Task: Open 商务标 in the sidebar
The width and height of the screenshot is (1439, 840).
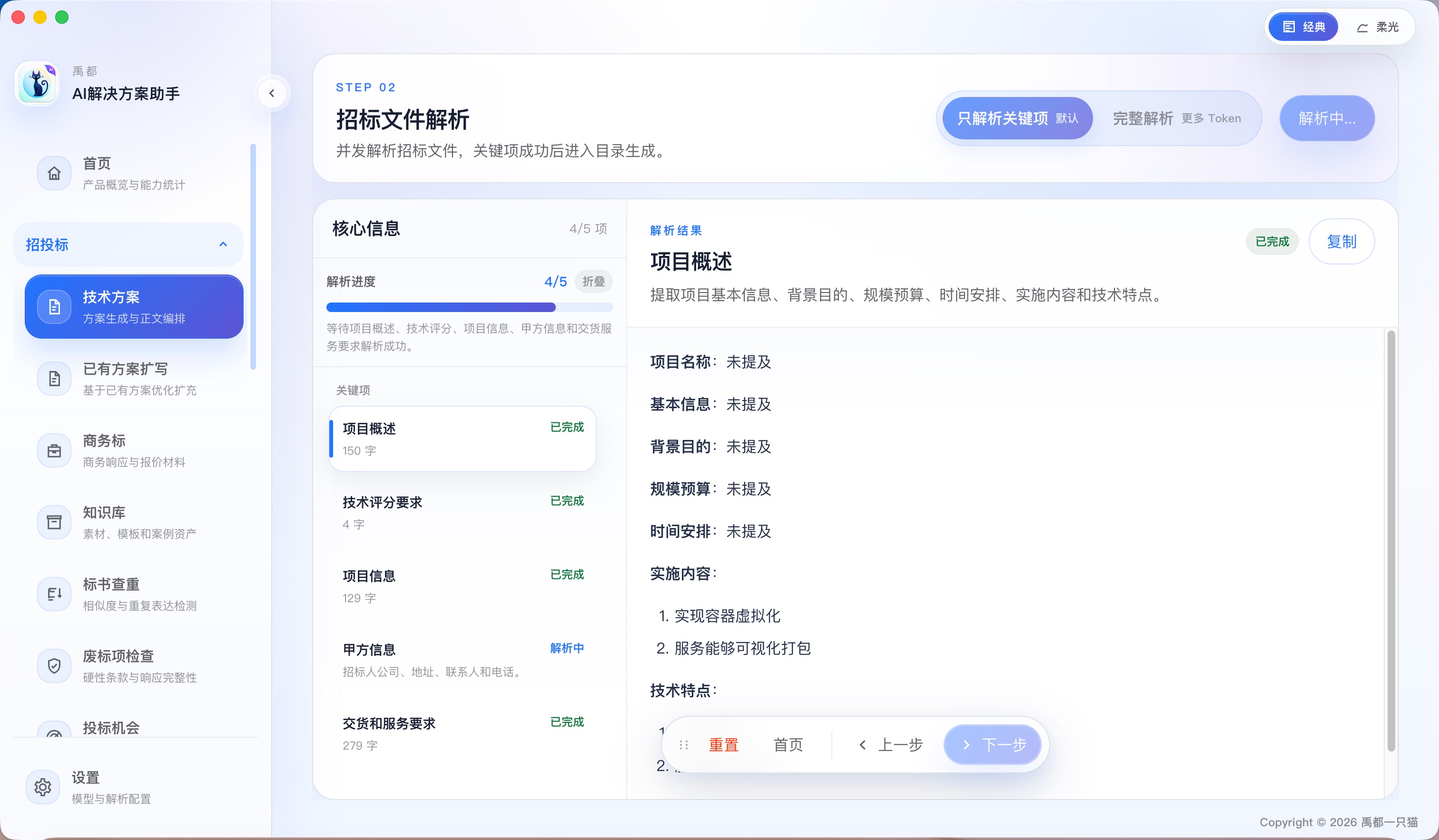Action: point(134,451)
